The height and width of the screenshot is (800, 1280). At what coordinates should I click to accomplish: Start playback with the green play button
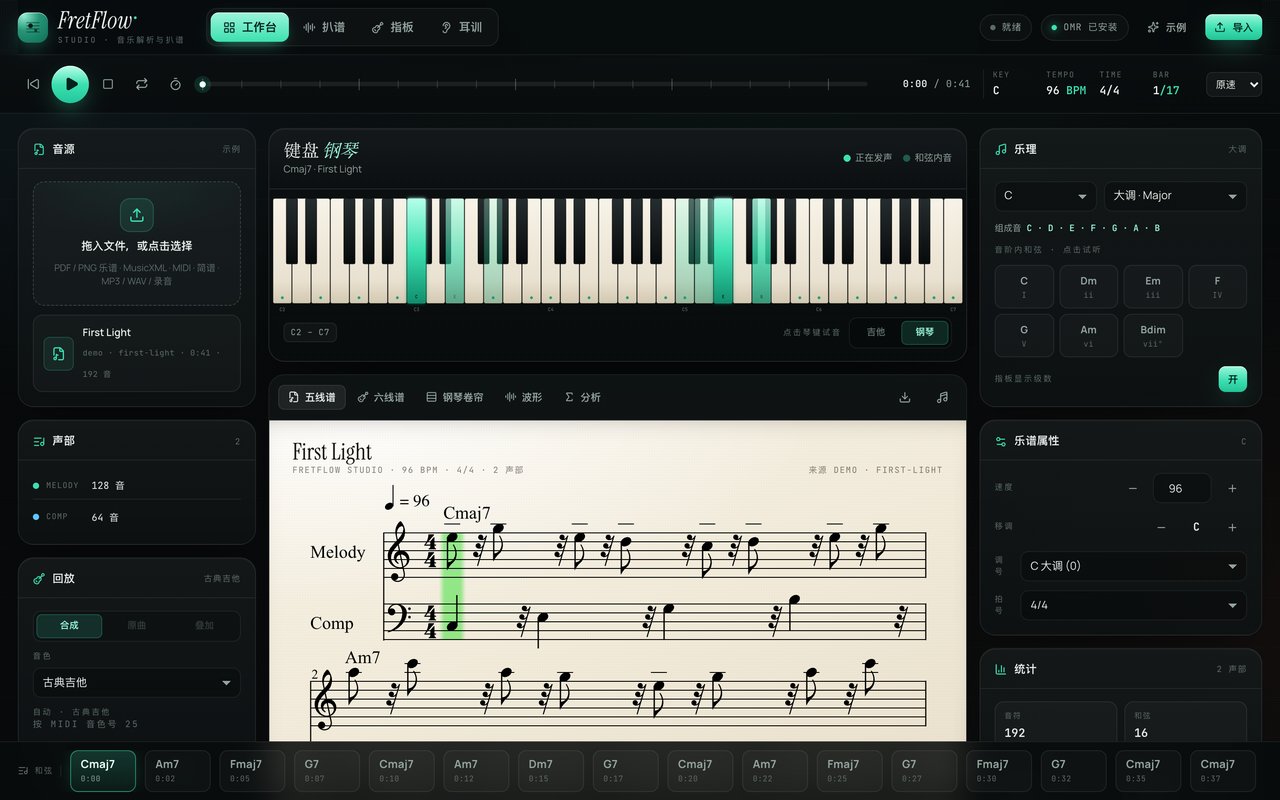point(70,84)
